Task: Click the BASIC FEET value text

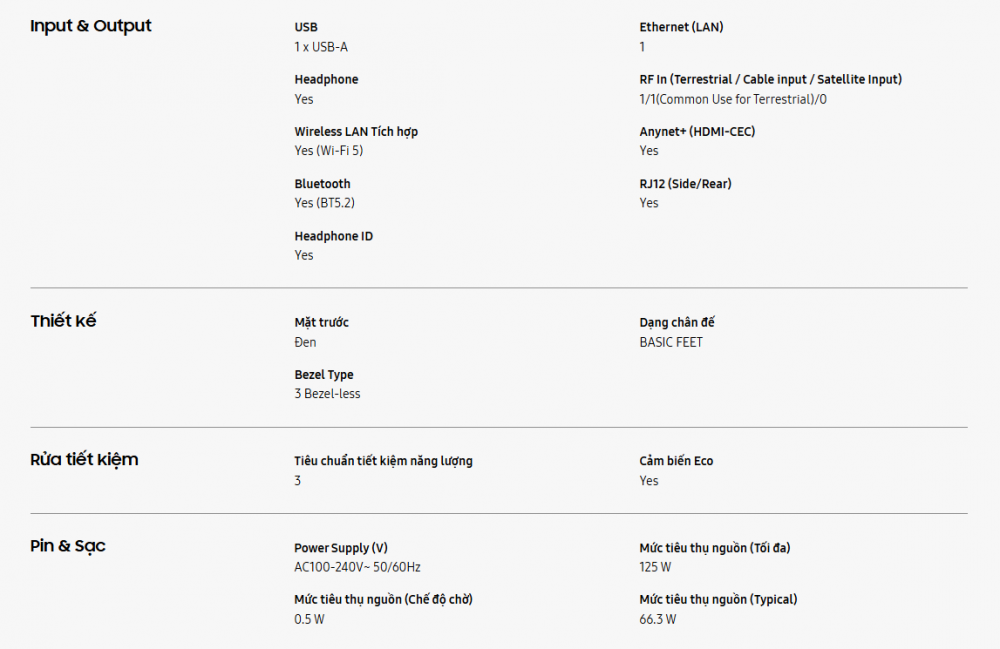Action: pyautogui.click(x=671, y=342)
